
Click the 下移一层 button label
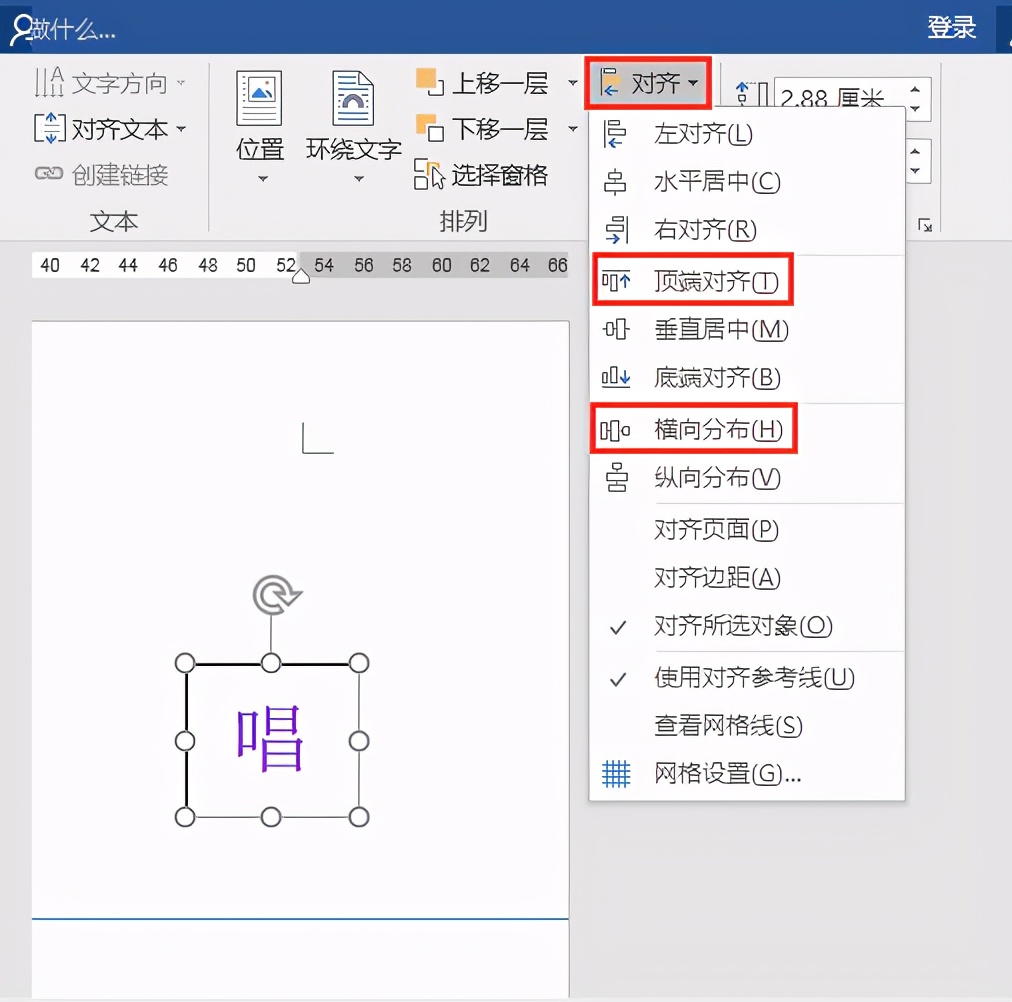[500, 129]
